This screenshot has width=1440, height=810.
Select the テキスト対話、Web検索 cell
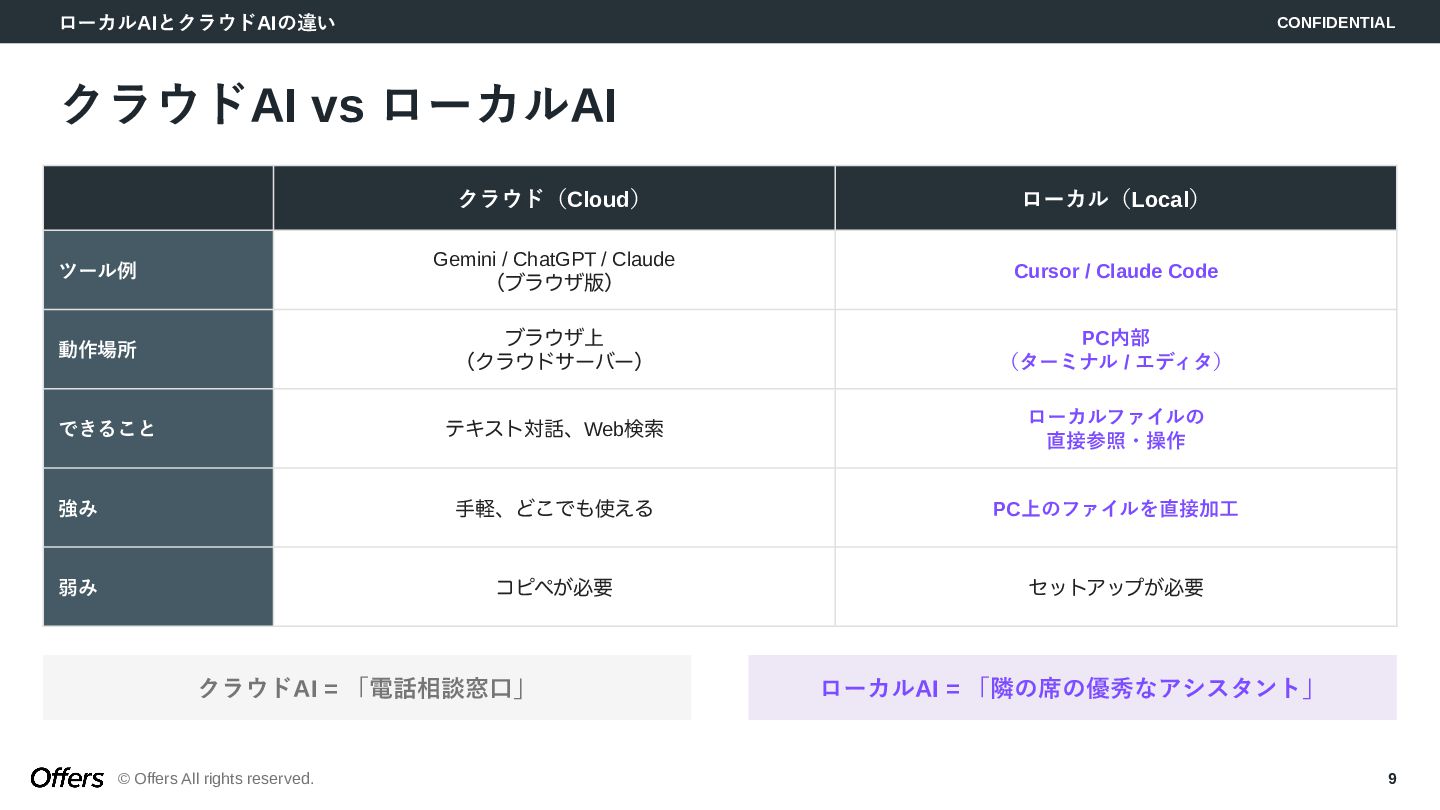(x=554, y=428)
